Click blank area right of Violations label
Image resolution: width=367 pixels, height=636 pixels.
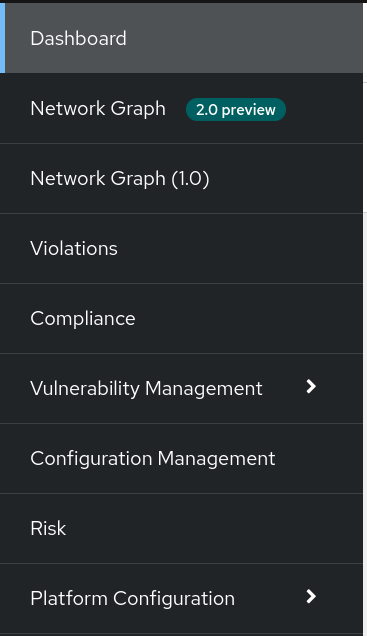click(x=239, y=248)
